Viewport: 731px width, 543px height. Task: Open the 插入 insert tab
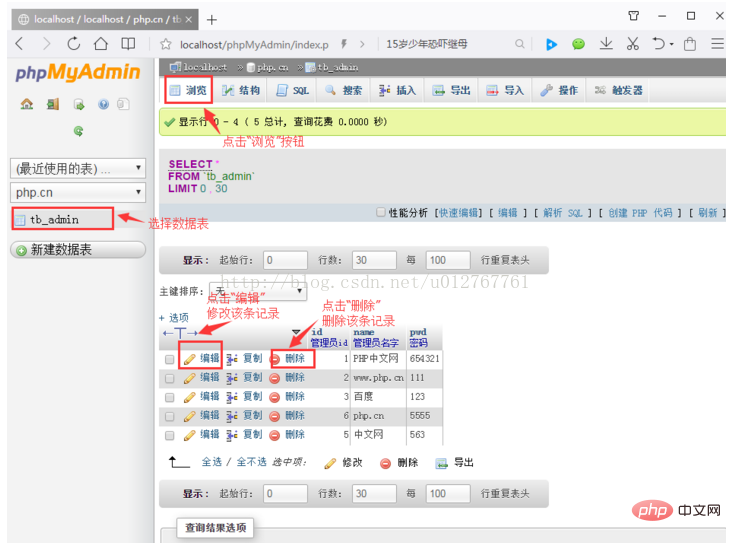(398, 90)
